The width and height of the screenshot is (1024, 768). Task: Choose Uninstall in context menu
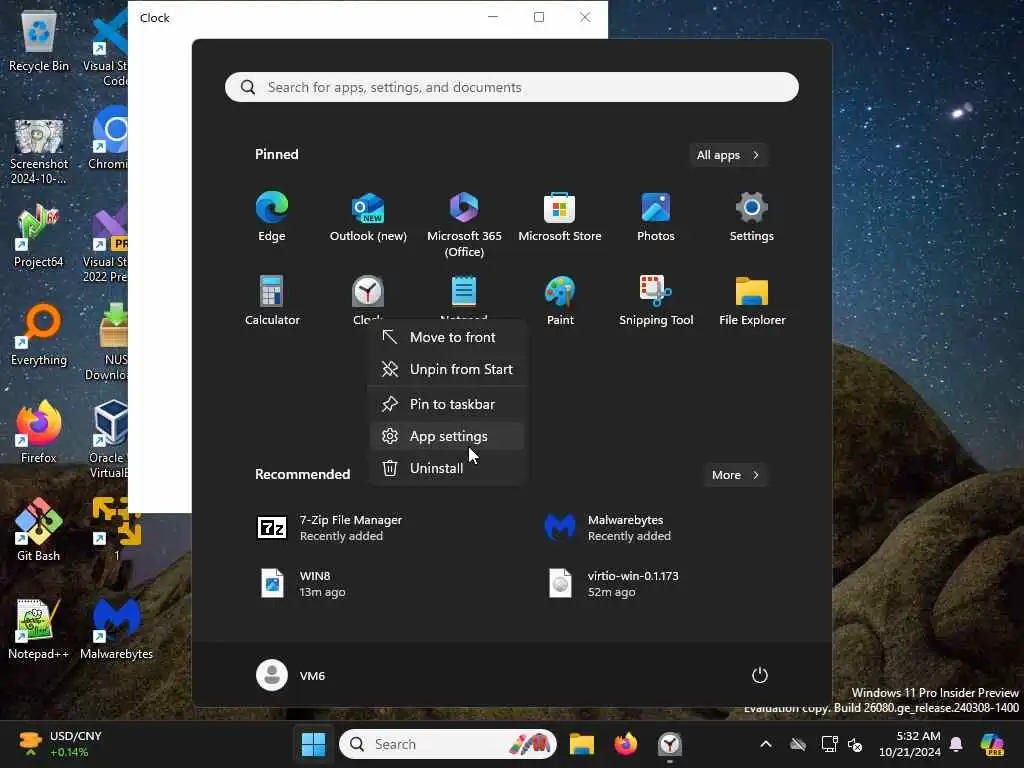tap(447, 468)
